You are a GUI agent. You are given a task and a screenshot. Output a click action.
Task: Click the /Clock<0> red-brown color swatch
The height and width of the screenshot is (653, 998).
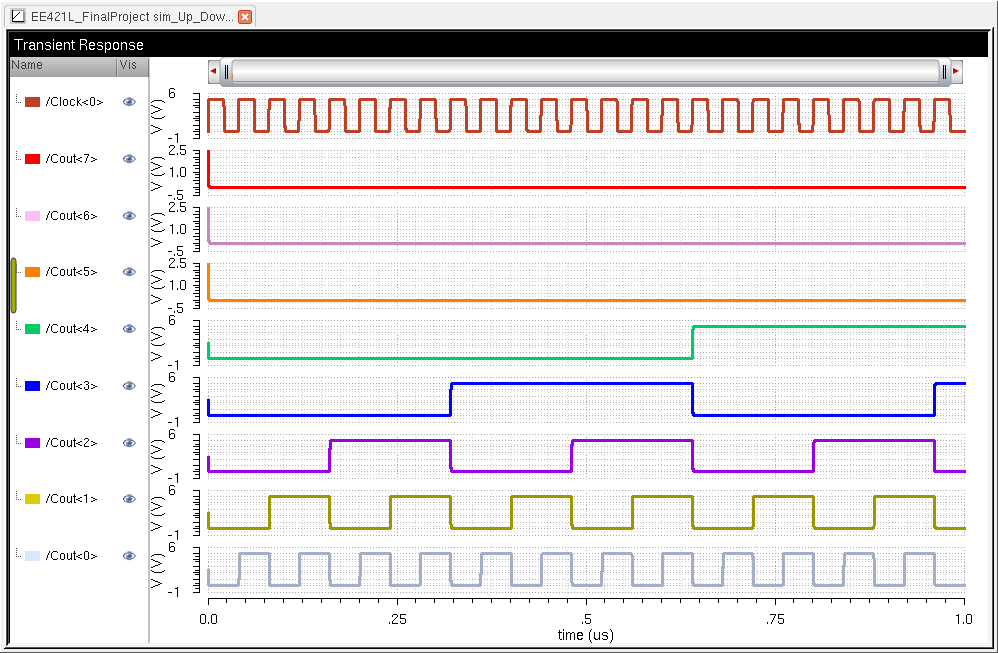tap(32, 102)
